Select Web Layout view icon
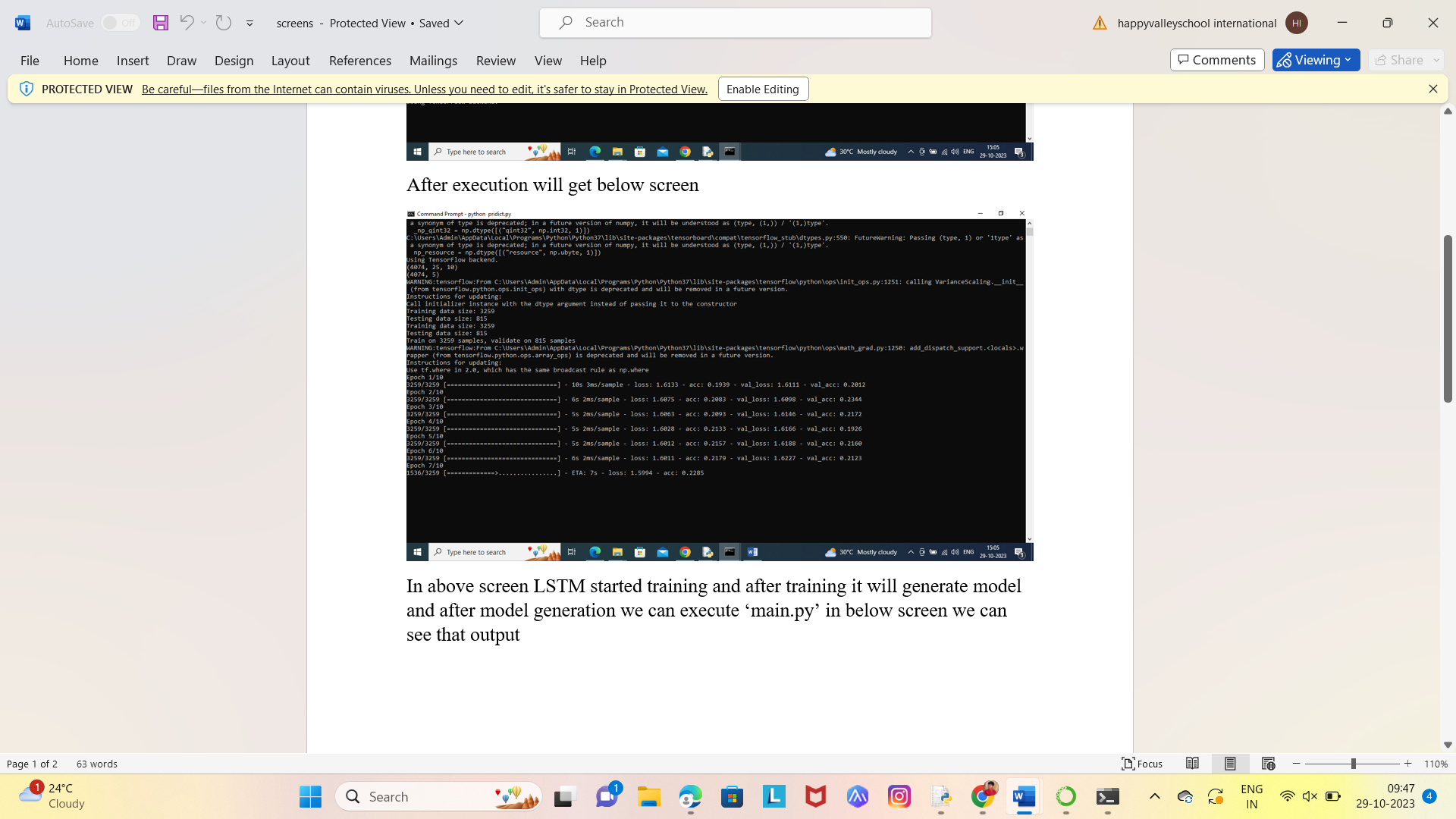This screenshot has height=819, width=1456. coord(1268,764)
